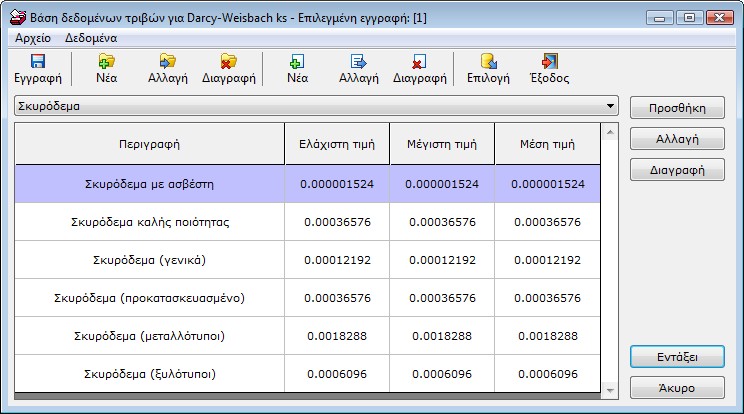744x414 pixels.
Task: Click the Έξοδος exit icon
Action: coord(549,62)
